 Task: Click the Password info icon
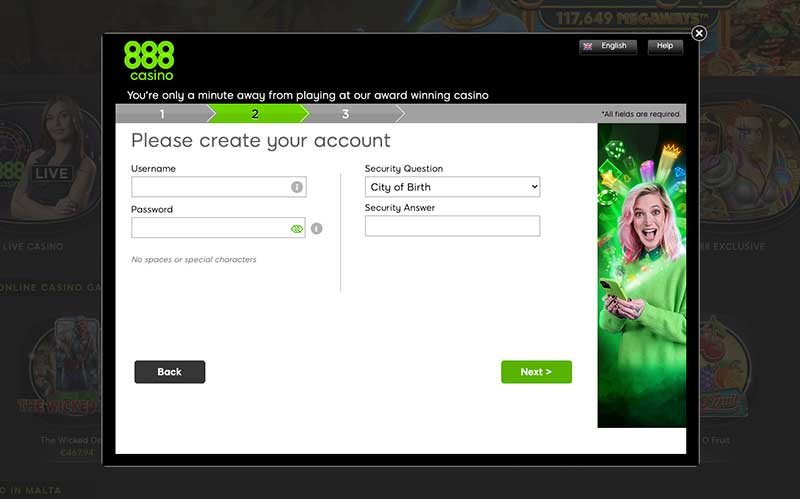pyautogui.click(x=316, y=229)
